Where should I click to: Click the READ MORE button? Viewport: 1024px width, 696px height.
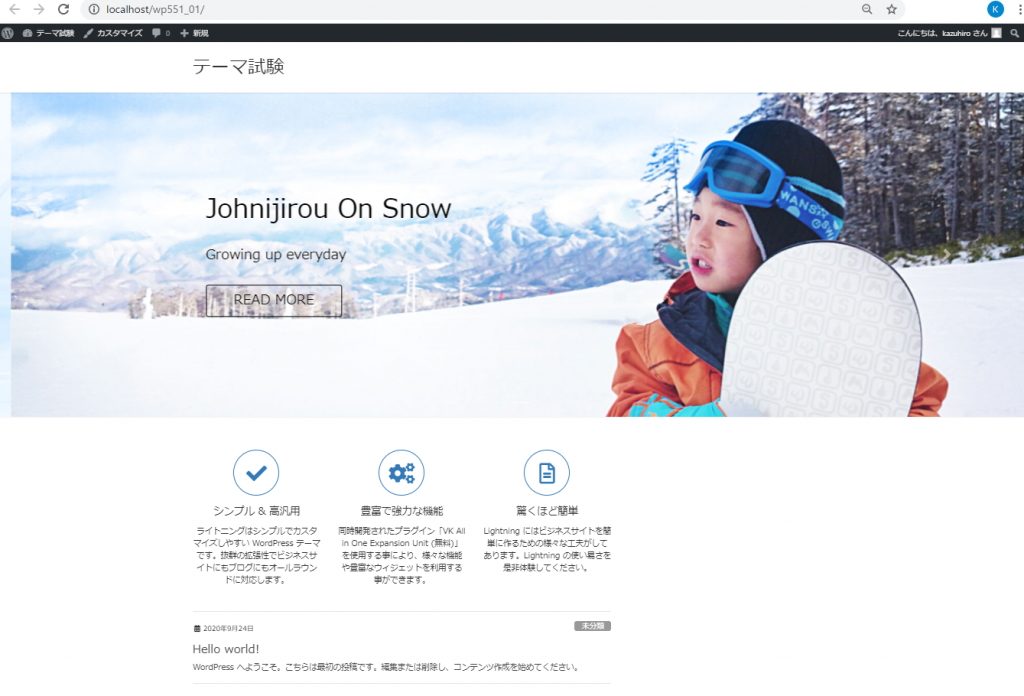tap(274, 300)
